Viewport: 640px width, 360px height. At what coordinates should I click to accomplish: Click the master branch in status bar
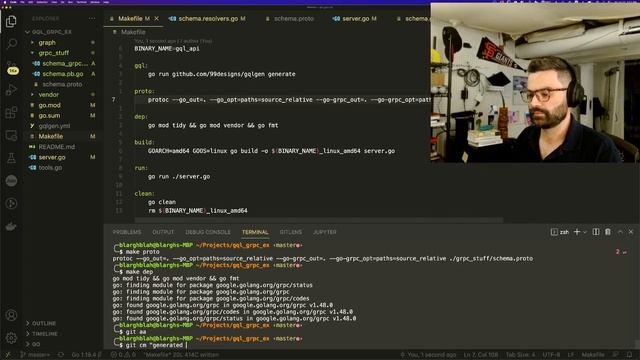pyautogui.click(x=35, y=355)
